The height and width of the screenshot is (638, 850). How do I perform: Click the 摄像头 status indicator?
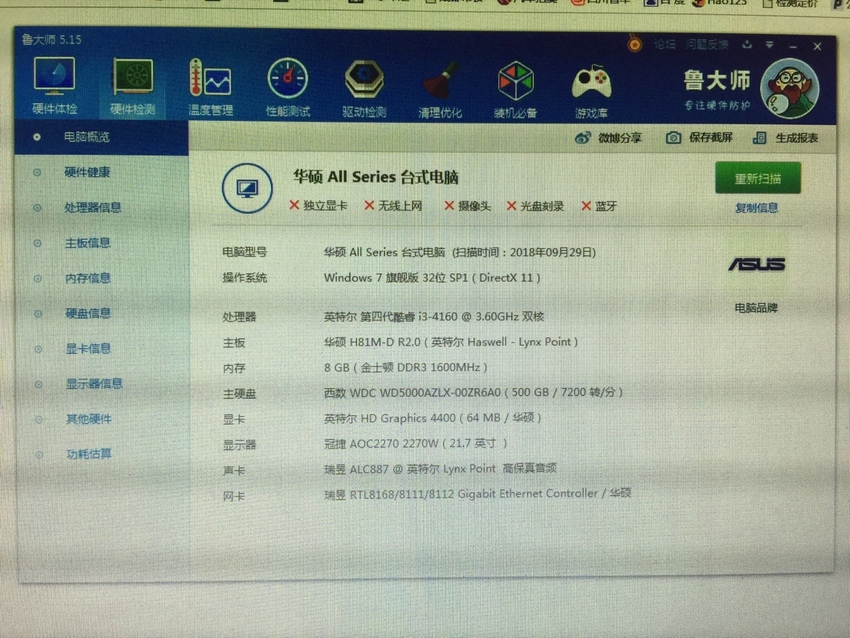coord(467,206)
